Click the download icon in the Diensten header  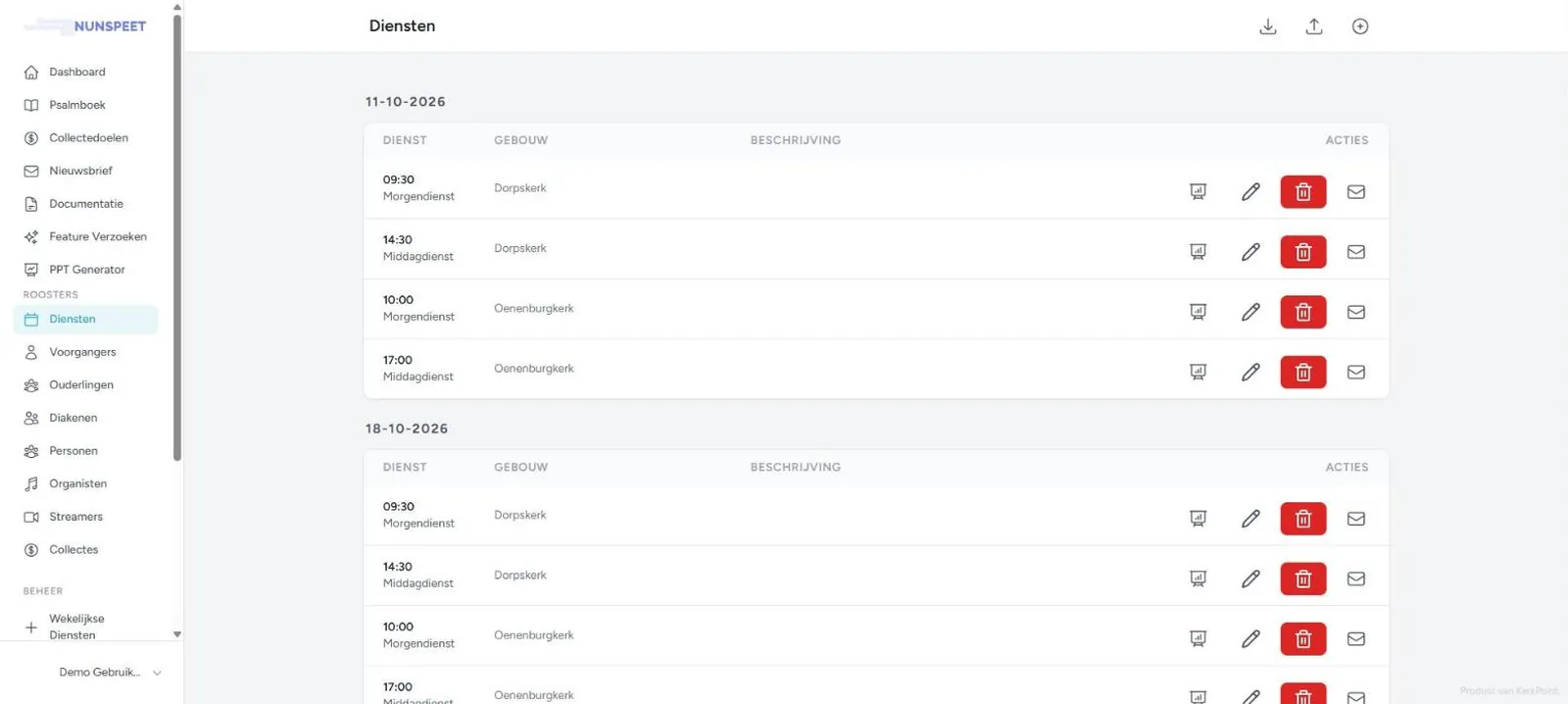click(1268, 26)
